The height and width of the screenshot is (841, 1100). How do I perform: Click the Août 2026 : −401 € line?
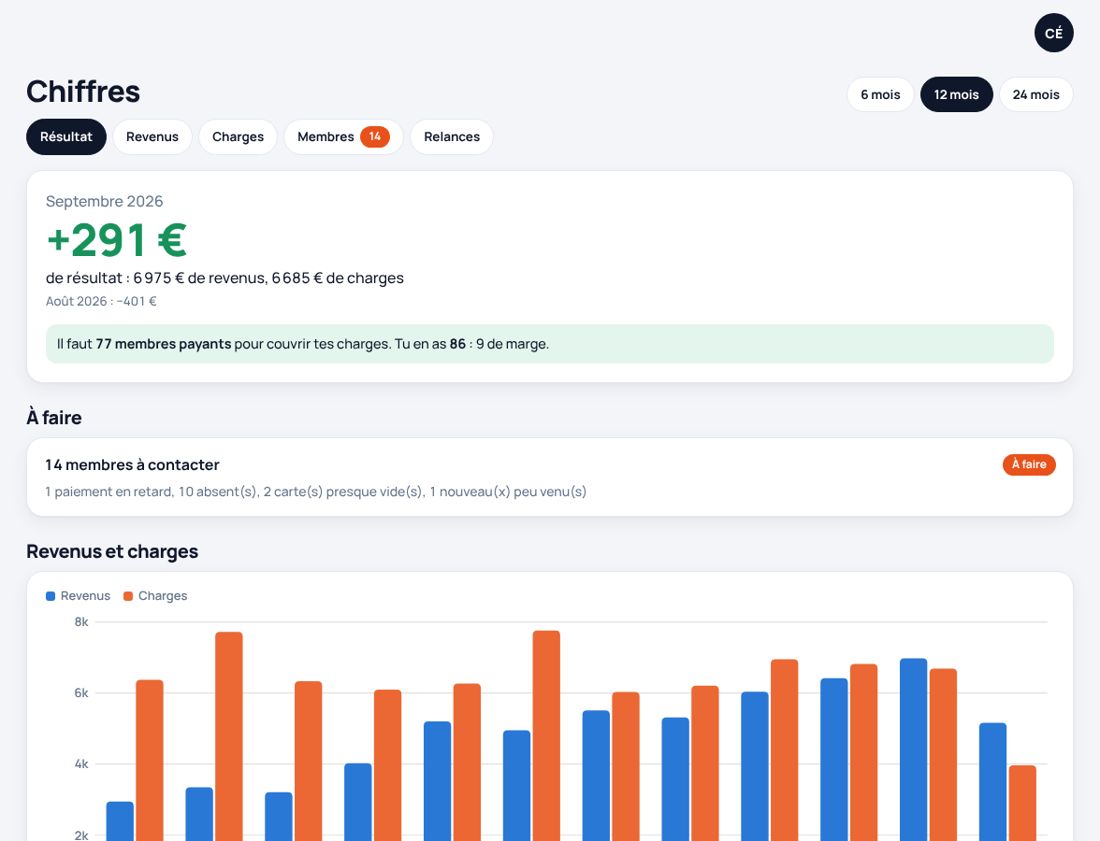click(x=101, y=302)
